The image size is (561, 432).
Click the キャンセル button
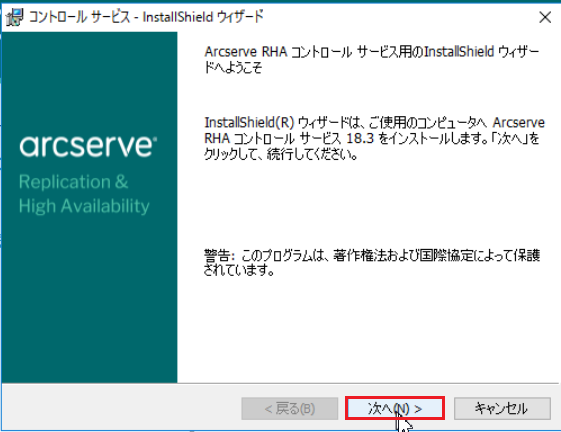502,408
